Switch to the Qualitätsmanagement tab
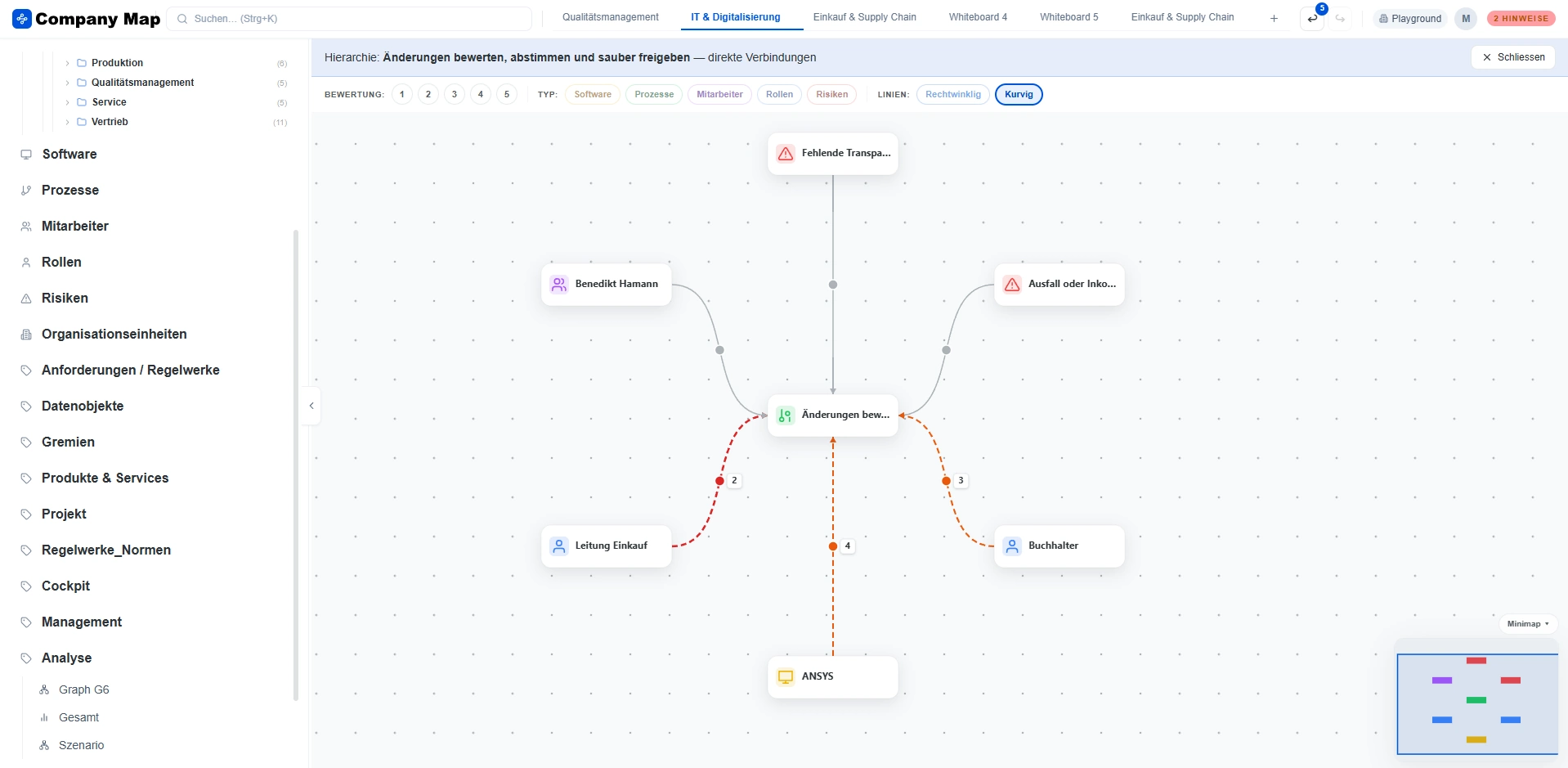1568x768 pixels. (x=610, y=17)
